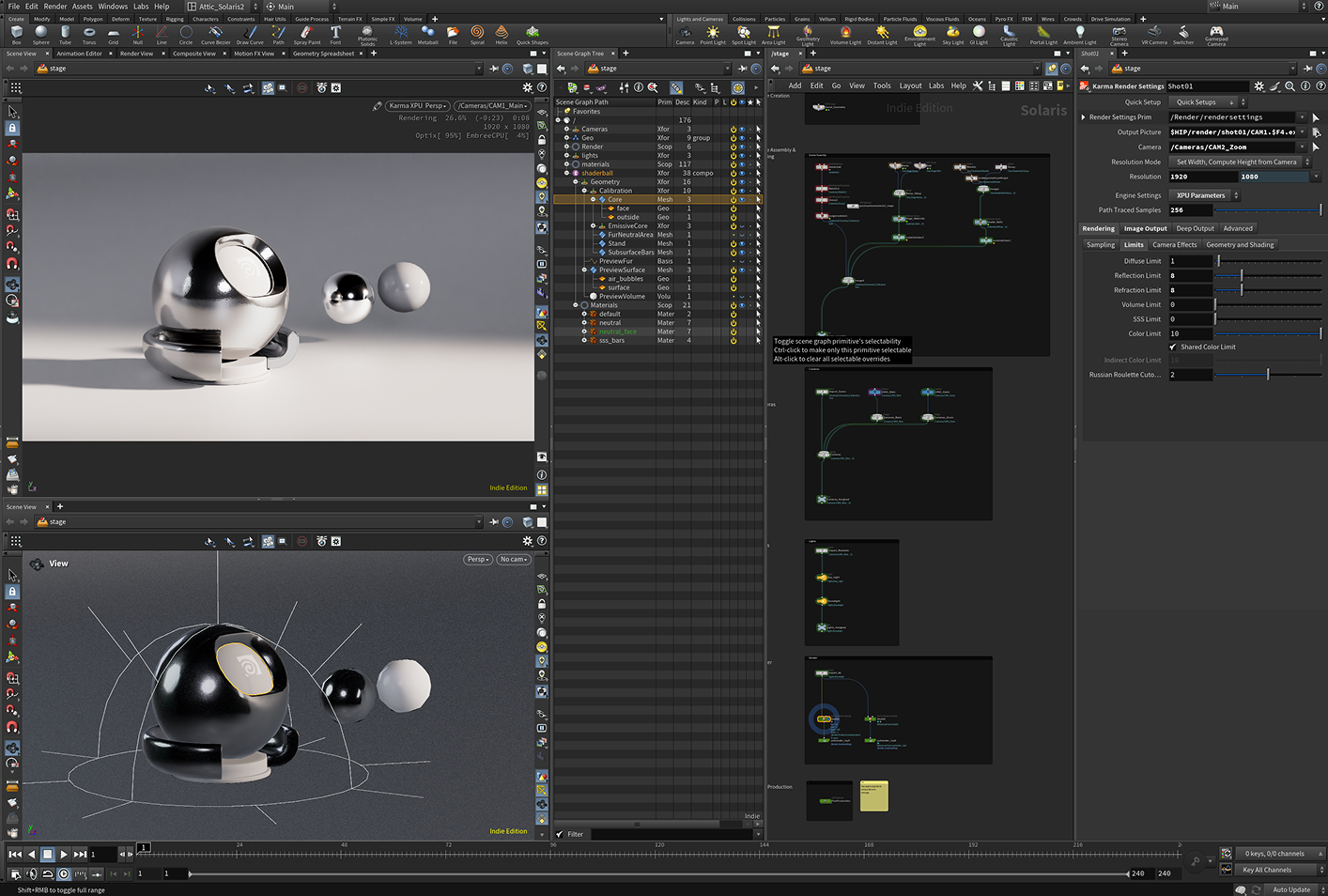Screen dimensions: 1328x896
Task: Toggle visibility of the shaderball prim
Action: pos(742,174)
